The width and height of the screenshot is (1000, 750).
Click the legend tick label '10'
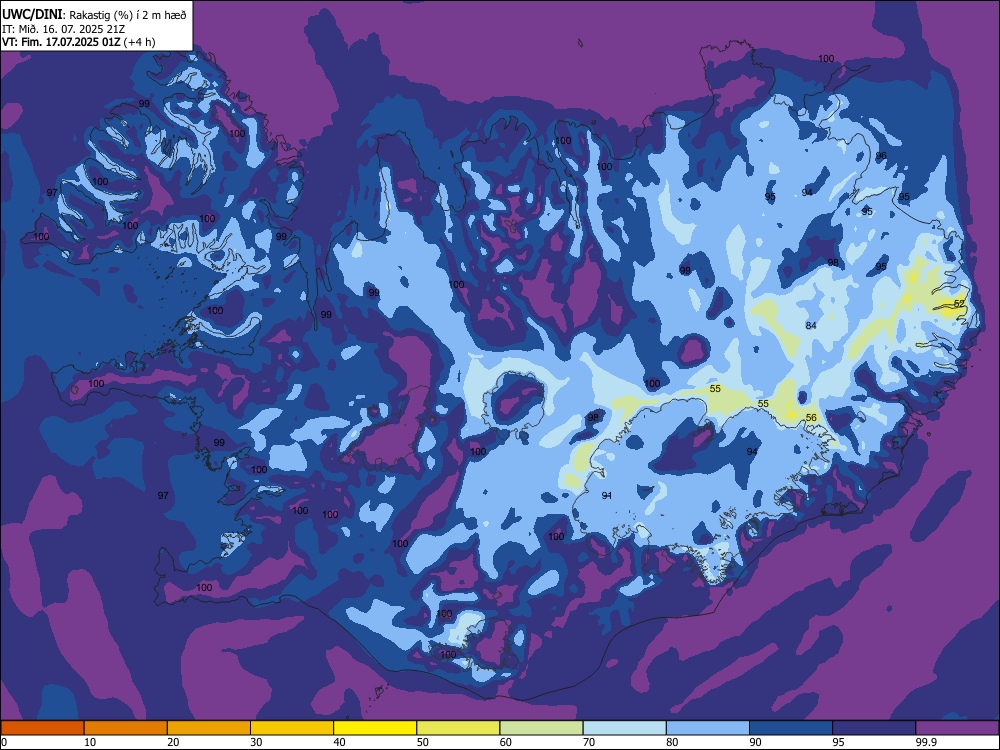click(90, 742)
